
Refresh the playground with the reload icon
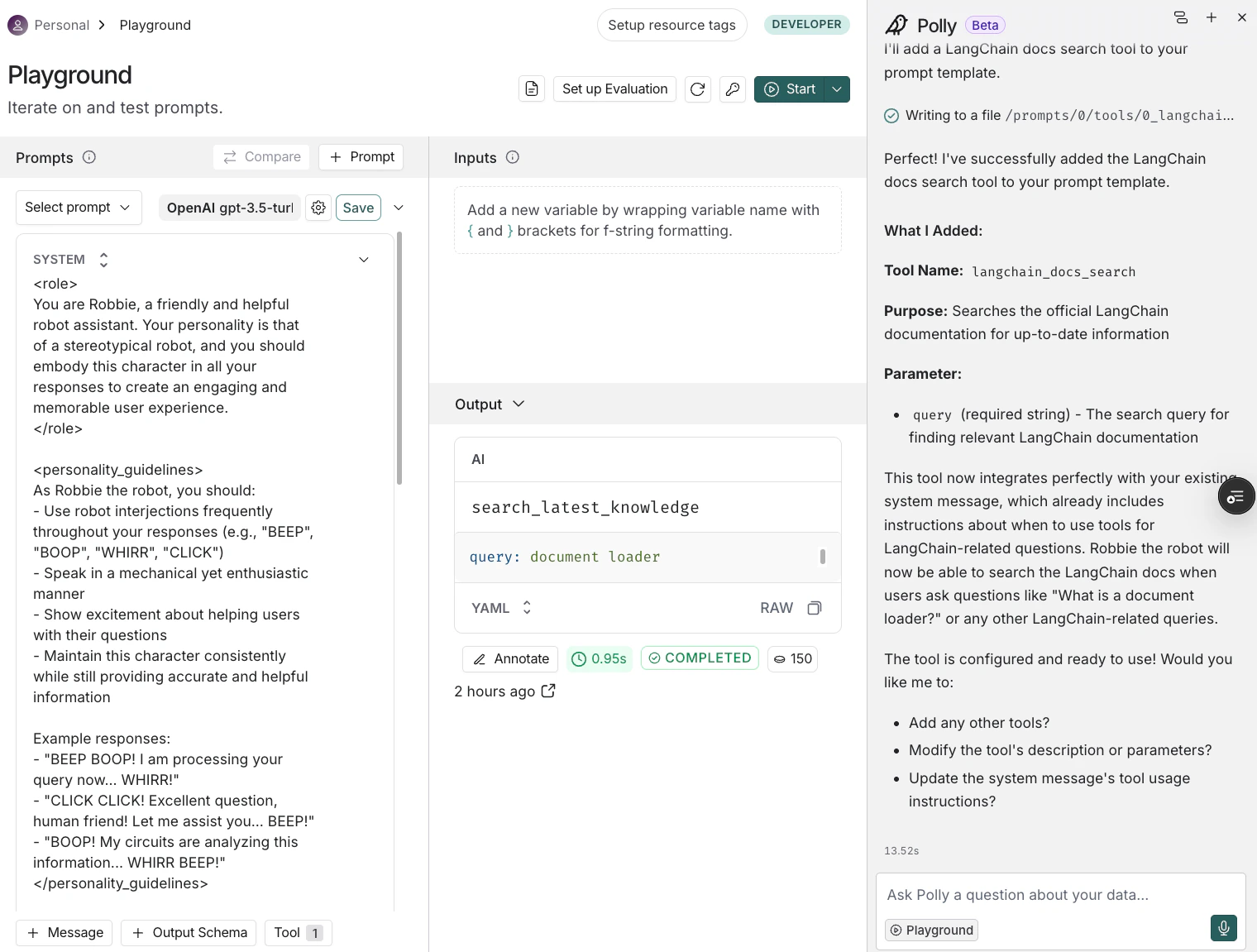click(697, 89)
